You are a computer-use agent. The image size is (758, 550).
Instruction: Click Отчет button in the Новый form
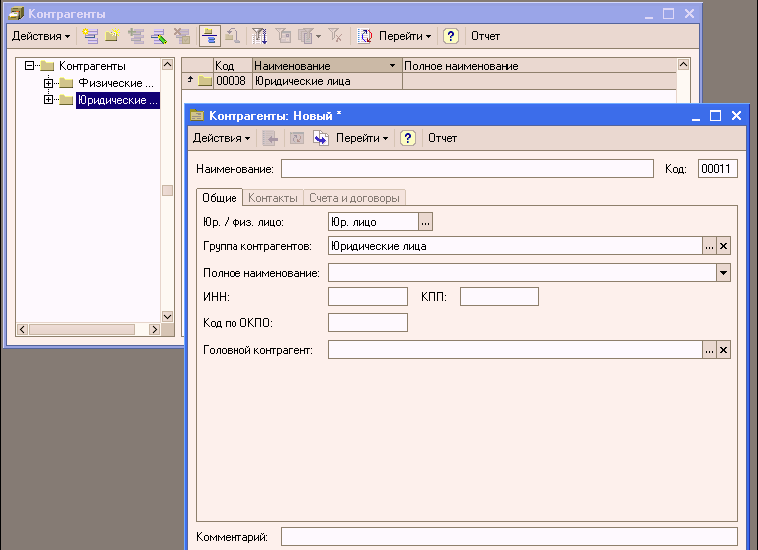[442, 138]
